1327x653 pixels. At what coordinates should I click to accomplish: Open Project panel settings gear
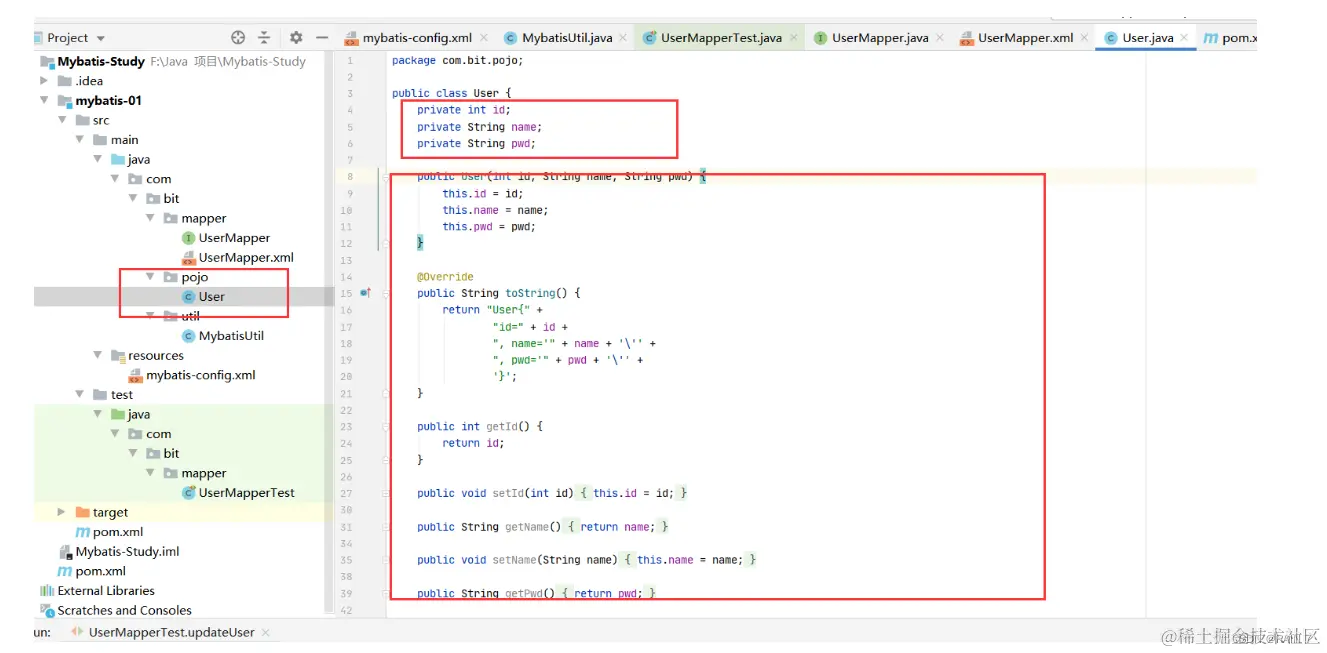[296, 37]
